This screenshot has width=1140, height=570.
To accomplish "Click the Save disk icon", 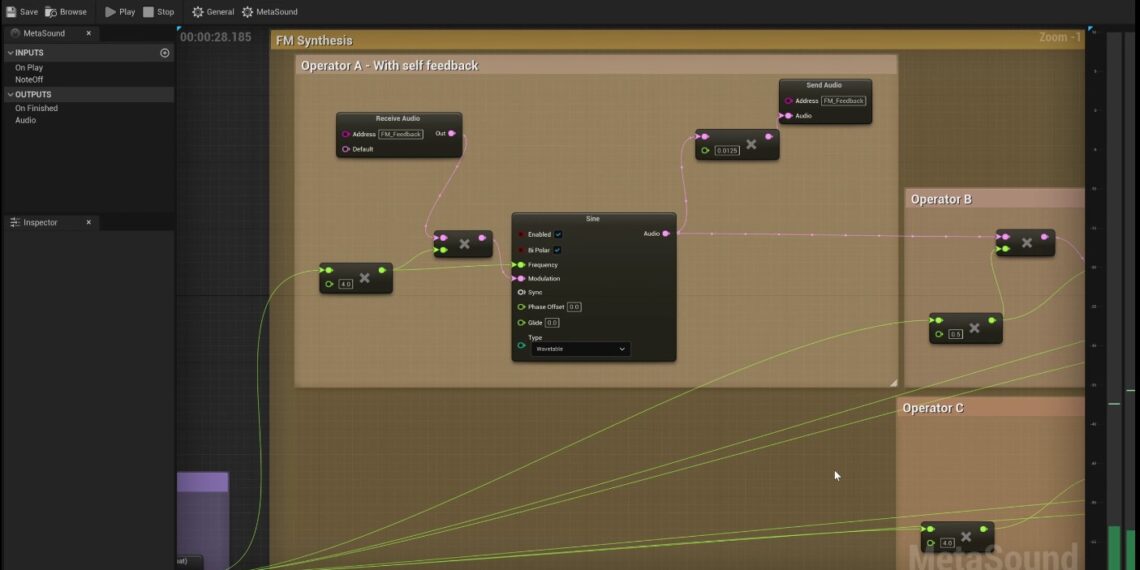I will [x=11, y=12].
